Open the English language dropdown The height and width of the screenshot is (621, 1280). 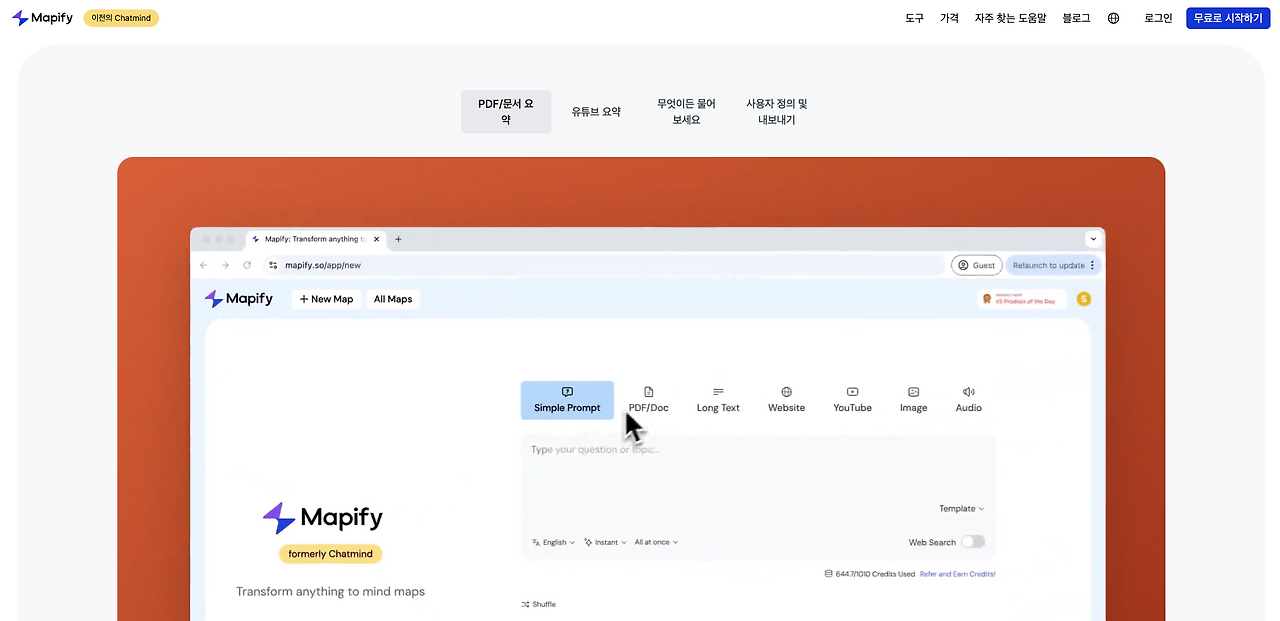[x=554, y=542]
